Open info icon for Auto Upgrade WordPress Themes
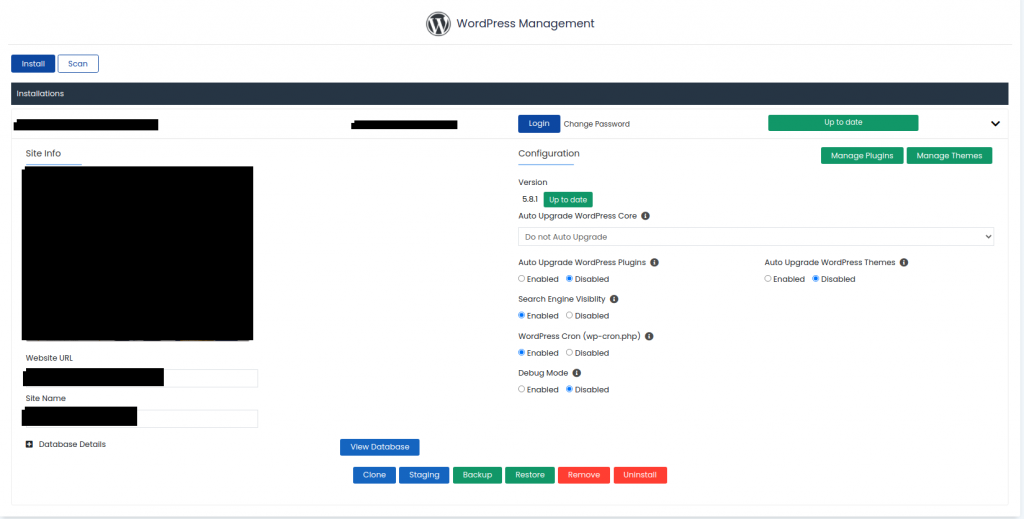The image size is (1024, 519). coord(904,262)
